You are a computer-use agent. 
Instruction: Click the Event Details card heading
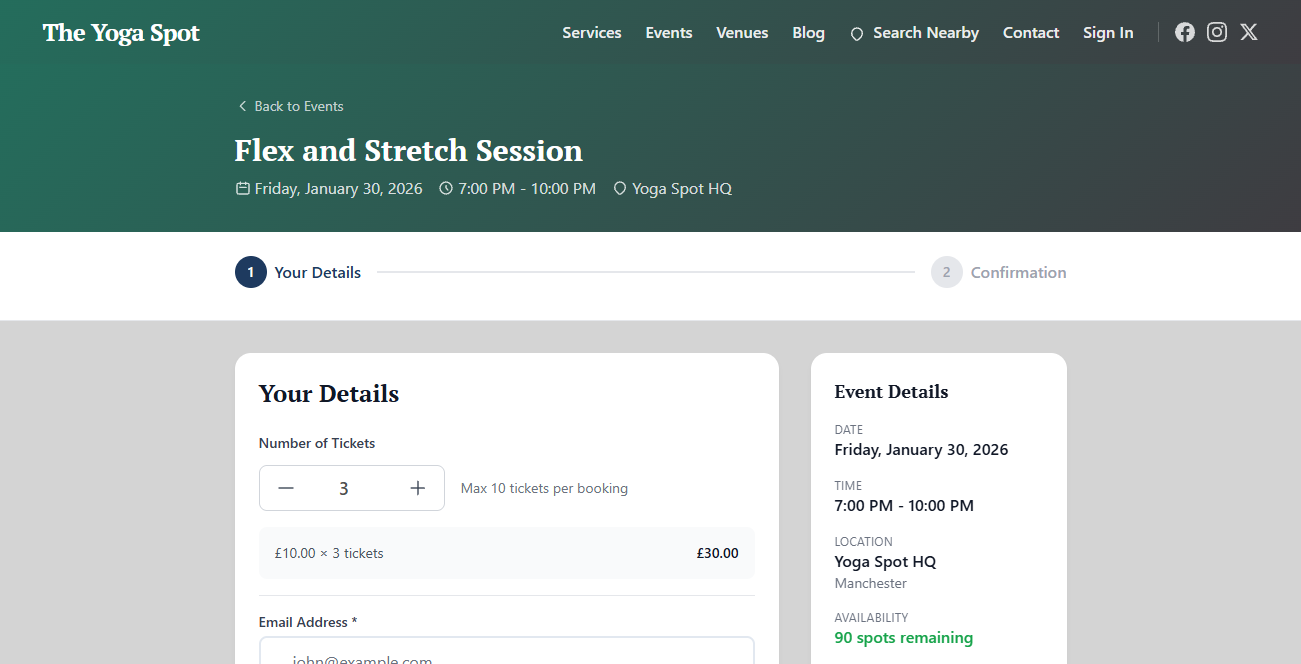pyautogui.click(x=892, y=392)
